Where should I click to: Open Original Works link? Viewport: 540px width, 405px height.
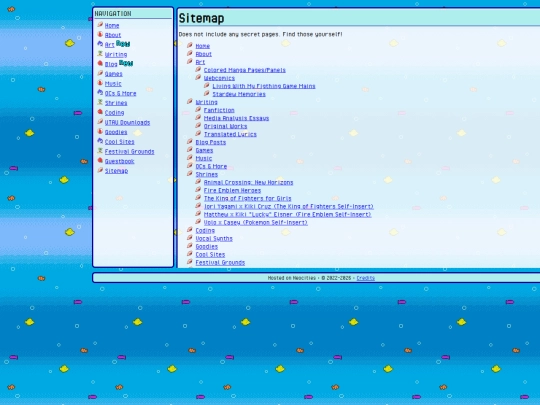[225, 126]
